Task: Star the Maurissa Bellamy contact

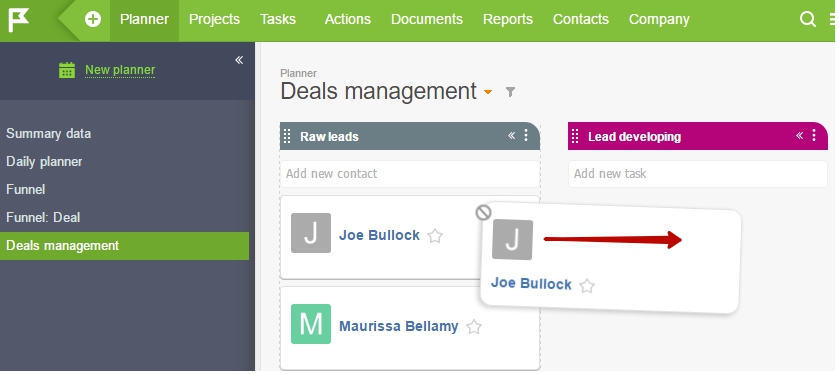Action: click(474, 327)
